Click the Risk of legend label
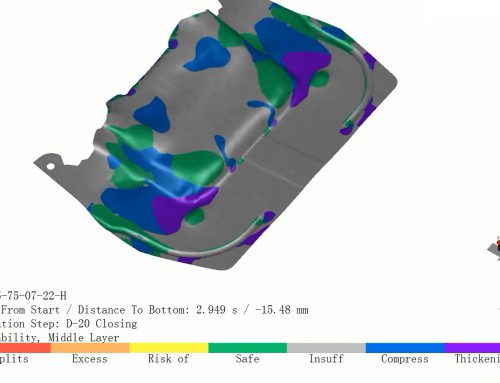Image resolution: width=500 pixels, height=383 pixels. click(168, 359)
